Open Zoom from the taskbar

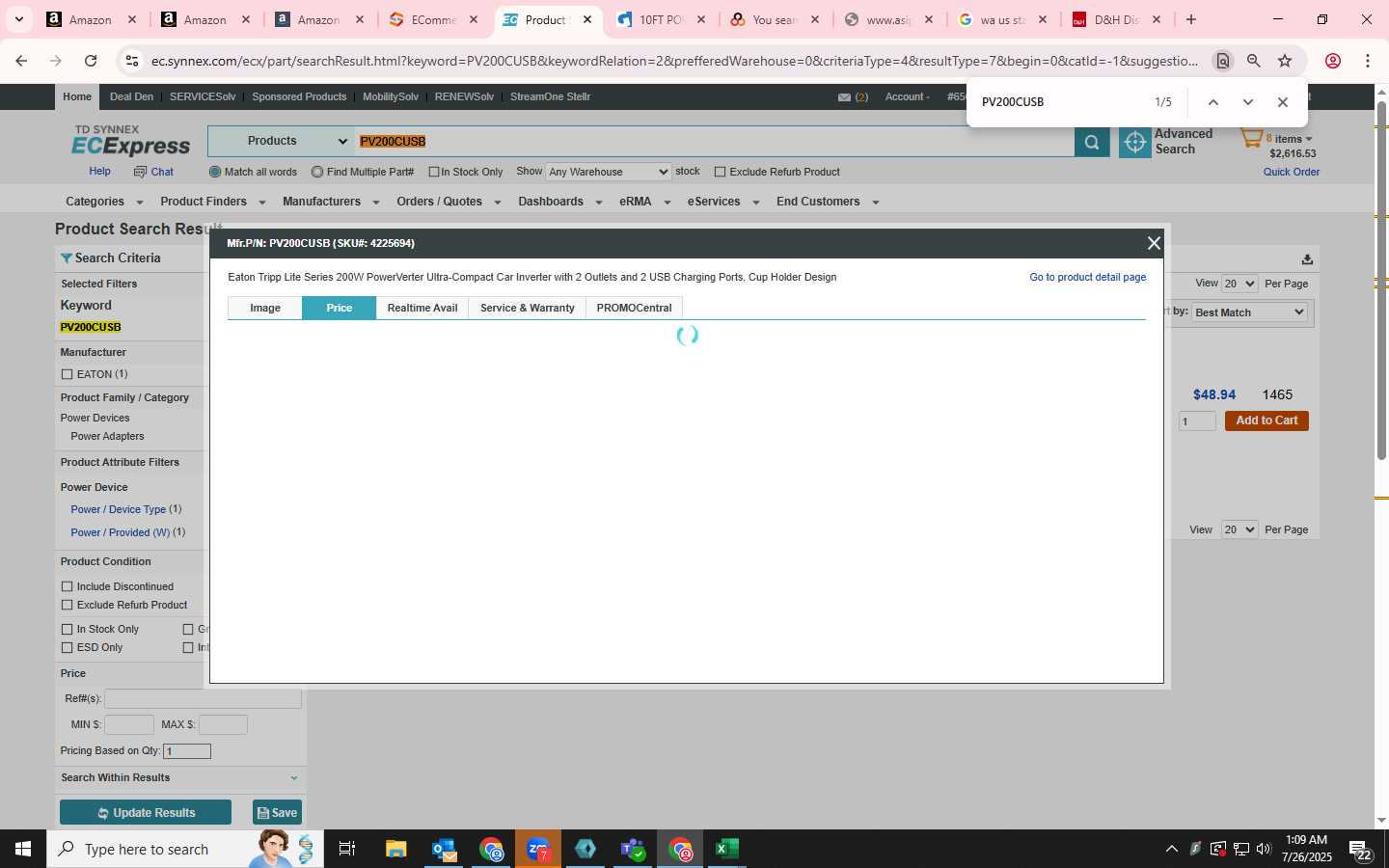(x=538, y=849)
